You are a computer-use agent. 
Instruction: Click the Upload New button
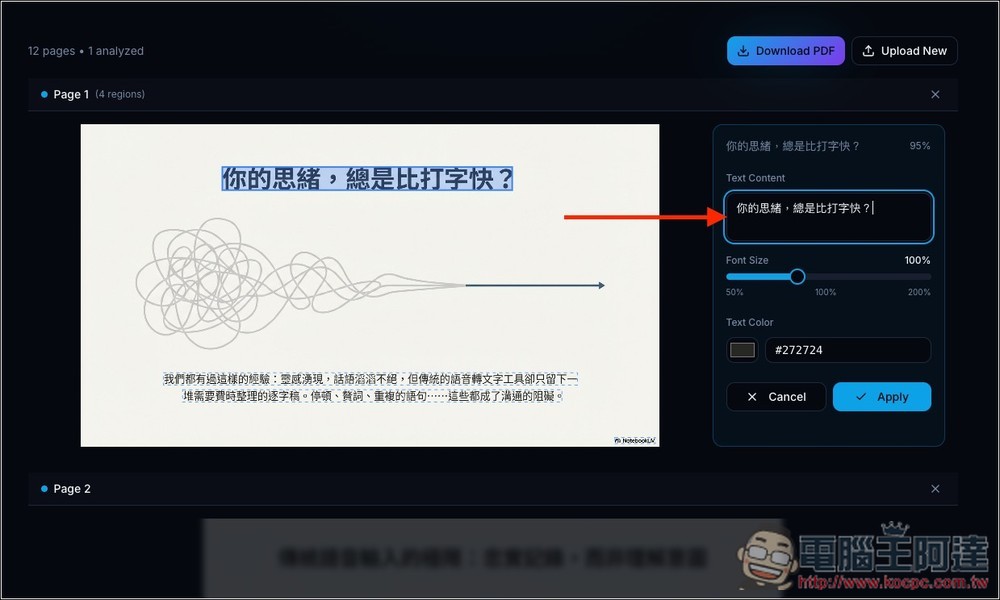[905, 50]
